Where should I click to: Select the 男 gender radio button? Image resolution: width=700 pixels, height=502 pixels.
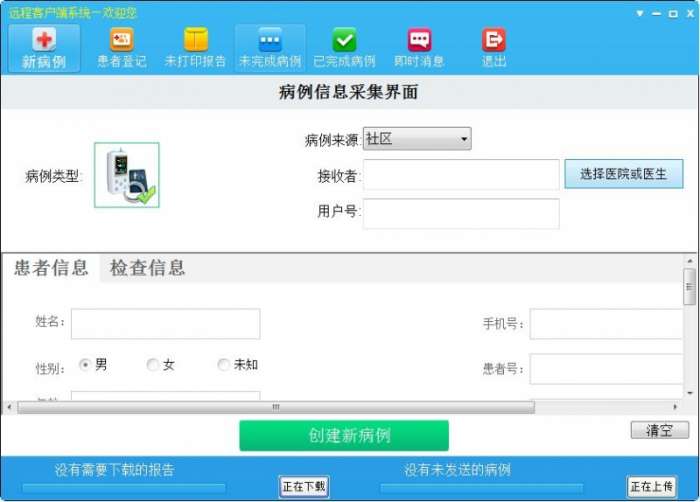tap(85, 365)
